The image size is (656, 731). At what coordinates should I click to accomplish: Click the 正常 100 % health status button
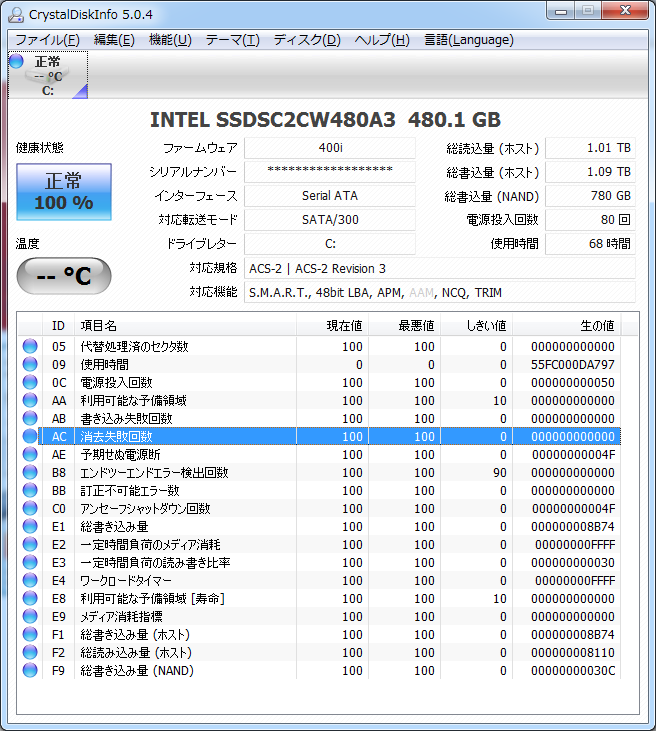64,192
